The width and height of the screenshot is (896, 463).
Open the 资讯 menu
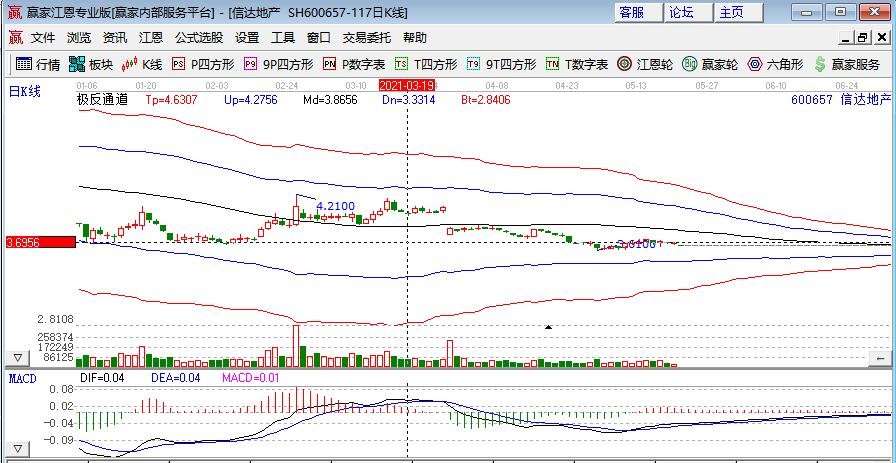click(x=115, y=38)
